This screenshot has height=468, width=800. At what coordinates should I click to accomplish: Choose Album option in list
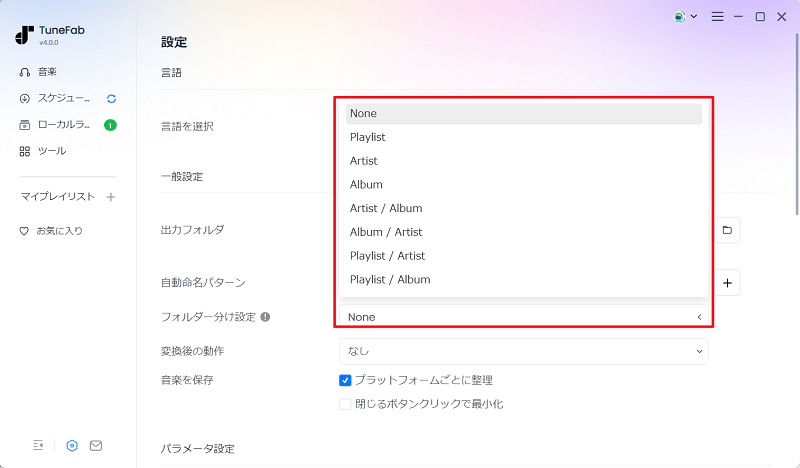pos(523,185)
